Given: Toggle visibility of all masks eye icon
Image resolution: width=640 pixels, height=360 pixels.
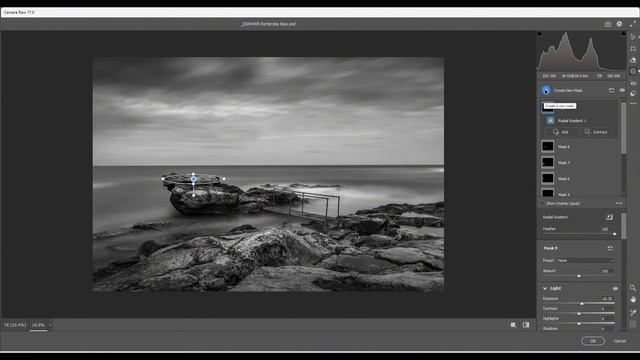Looking at the screenshot, I should click(622, 90).
